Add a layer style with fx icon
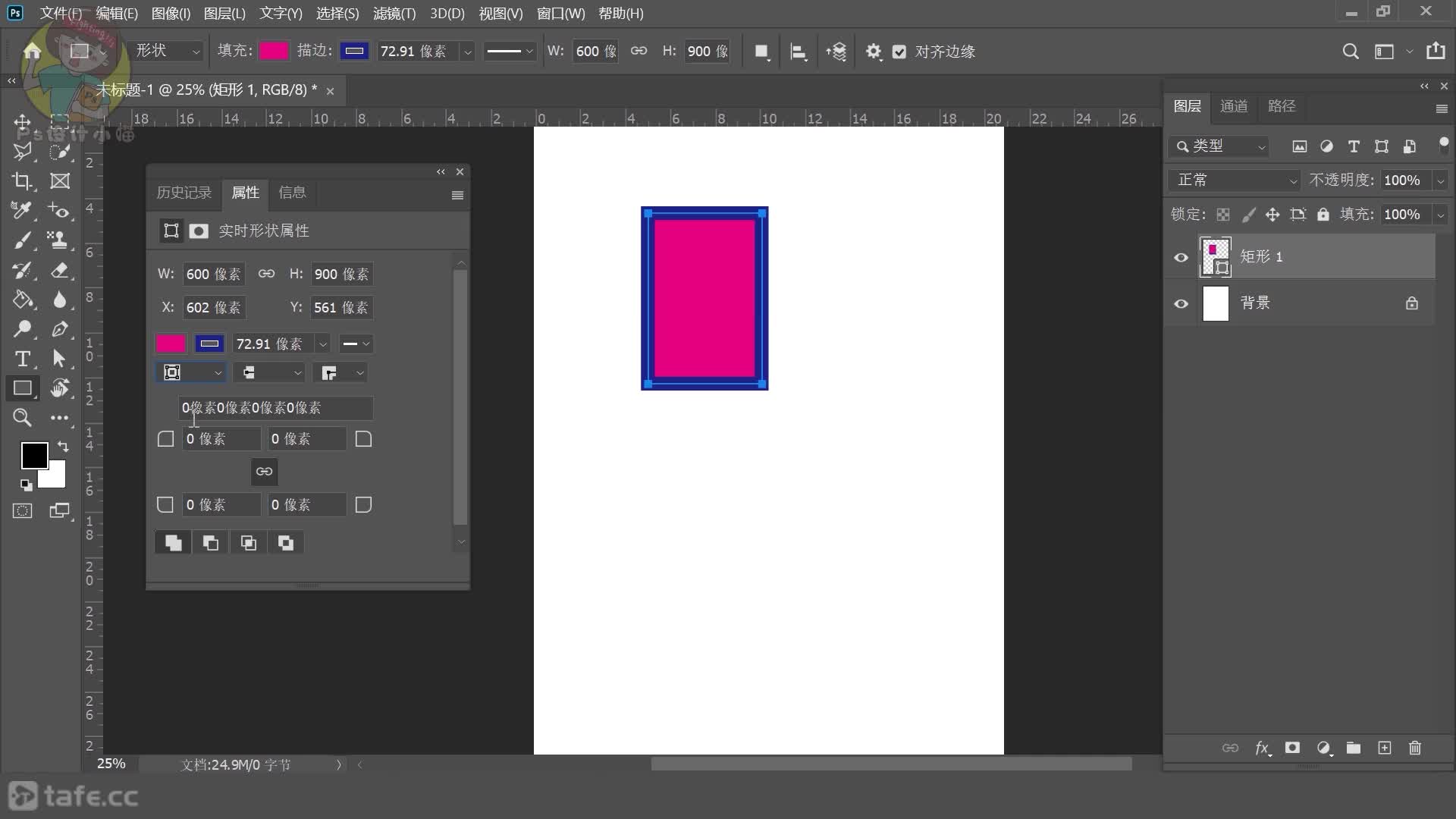Screen dimensions: 1456x819 coord(1262,748)
